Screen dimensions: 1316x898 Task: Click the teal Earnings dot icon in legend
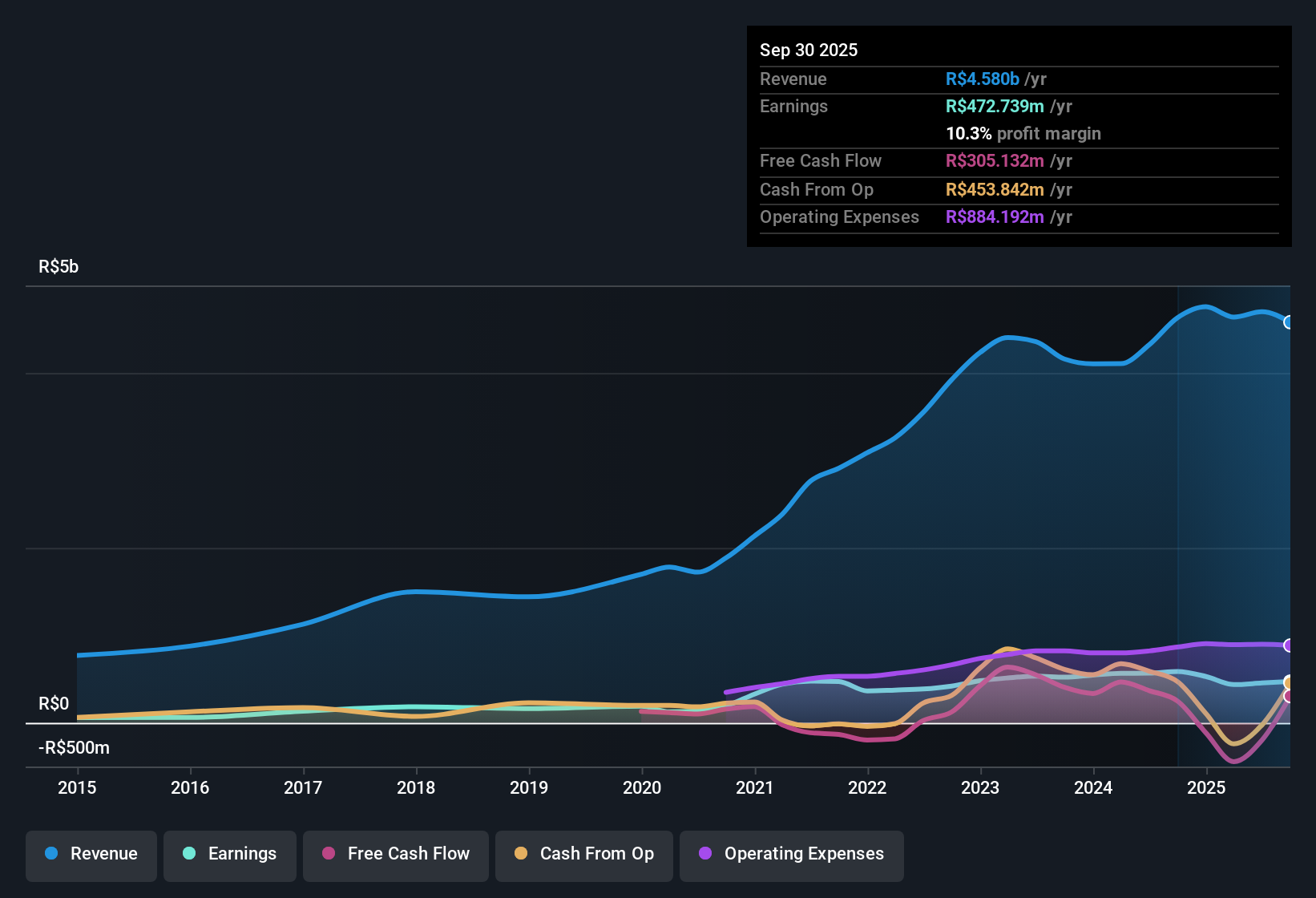(189, 854)
